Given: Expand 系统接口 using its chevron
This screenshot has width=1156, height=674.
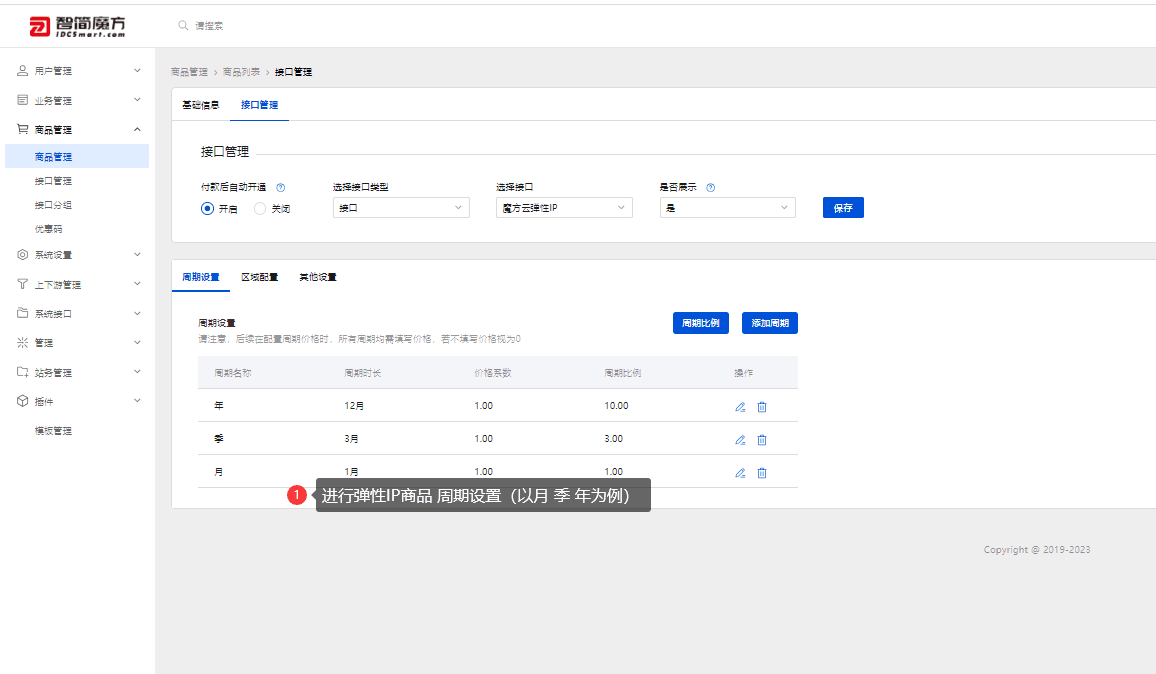Looking at the screenshot, I should [x=137, y=313].
